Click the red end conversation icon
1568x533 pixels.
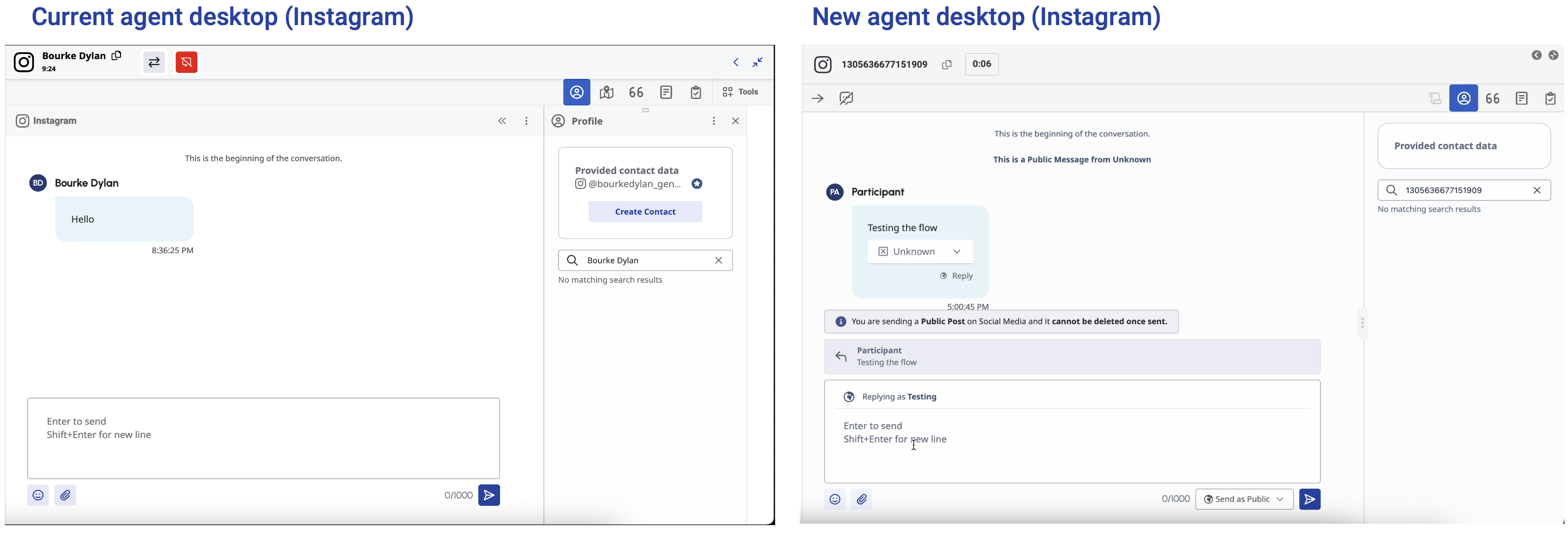186,62
